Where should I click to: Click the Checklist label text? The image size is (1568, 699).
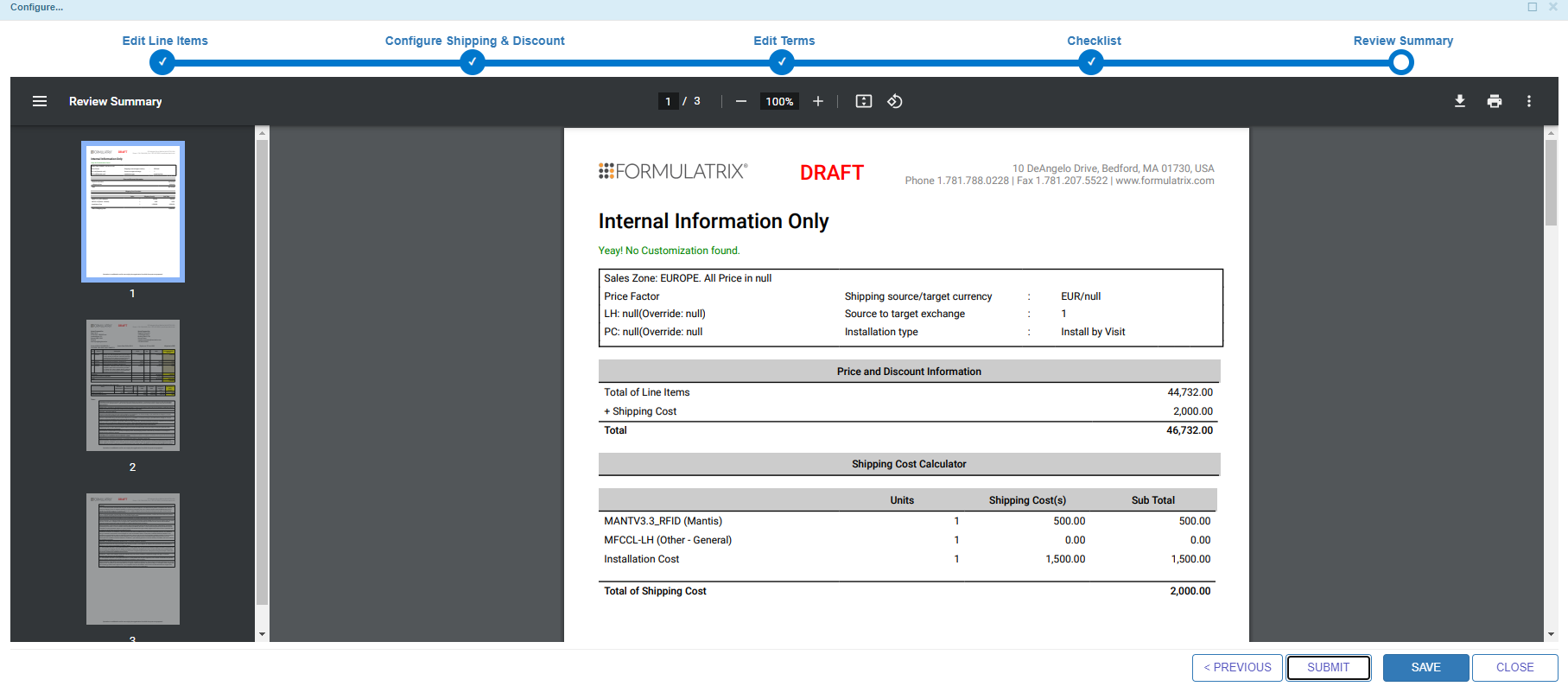pyautogui.click(x=1094, y=41)
